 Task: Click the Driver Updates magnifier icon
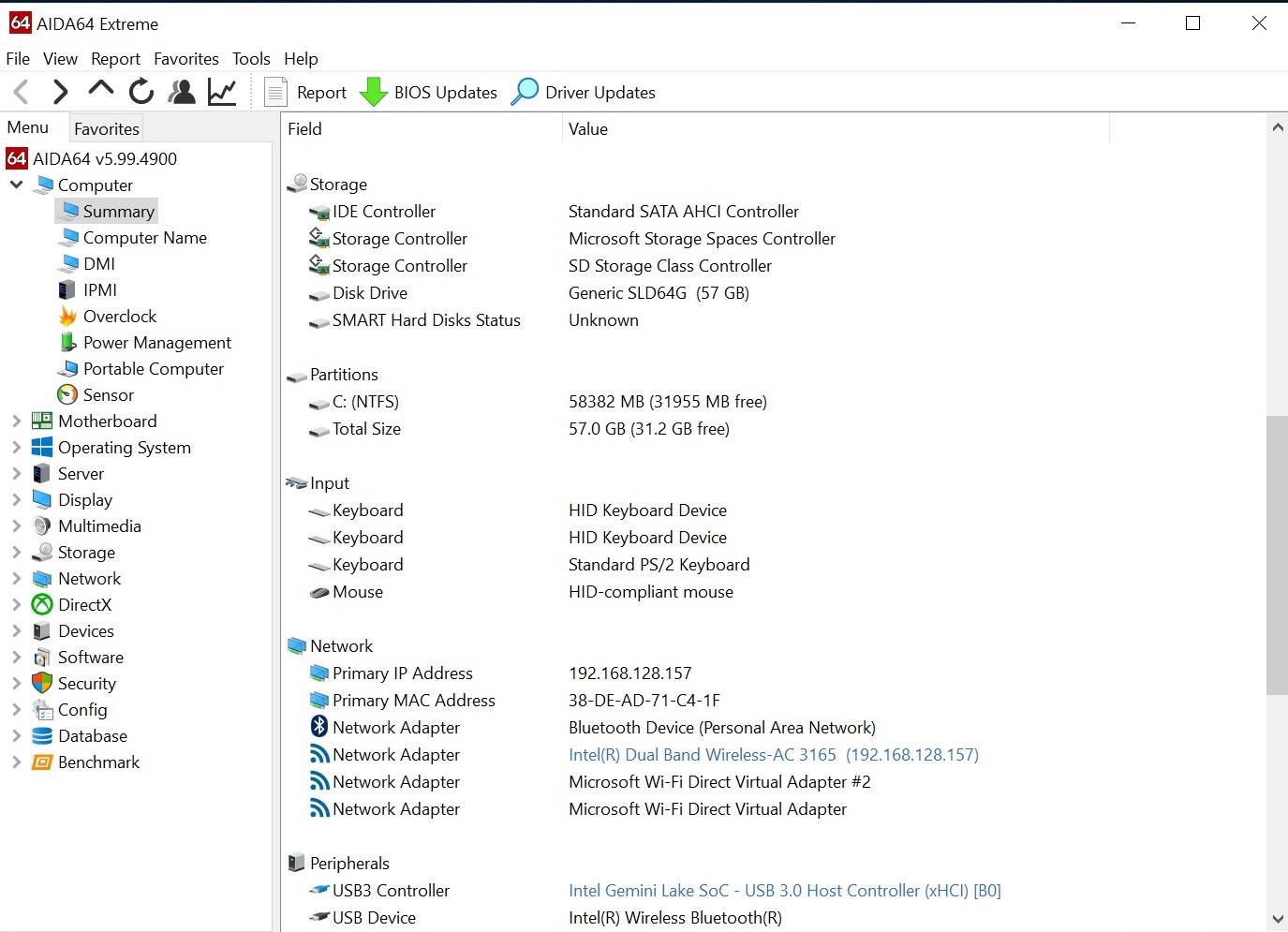point(525,92)
